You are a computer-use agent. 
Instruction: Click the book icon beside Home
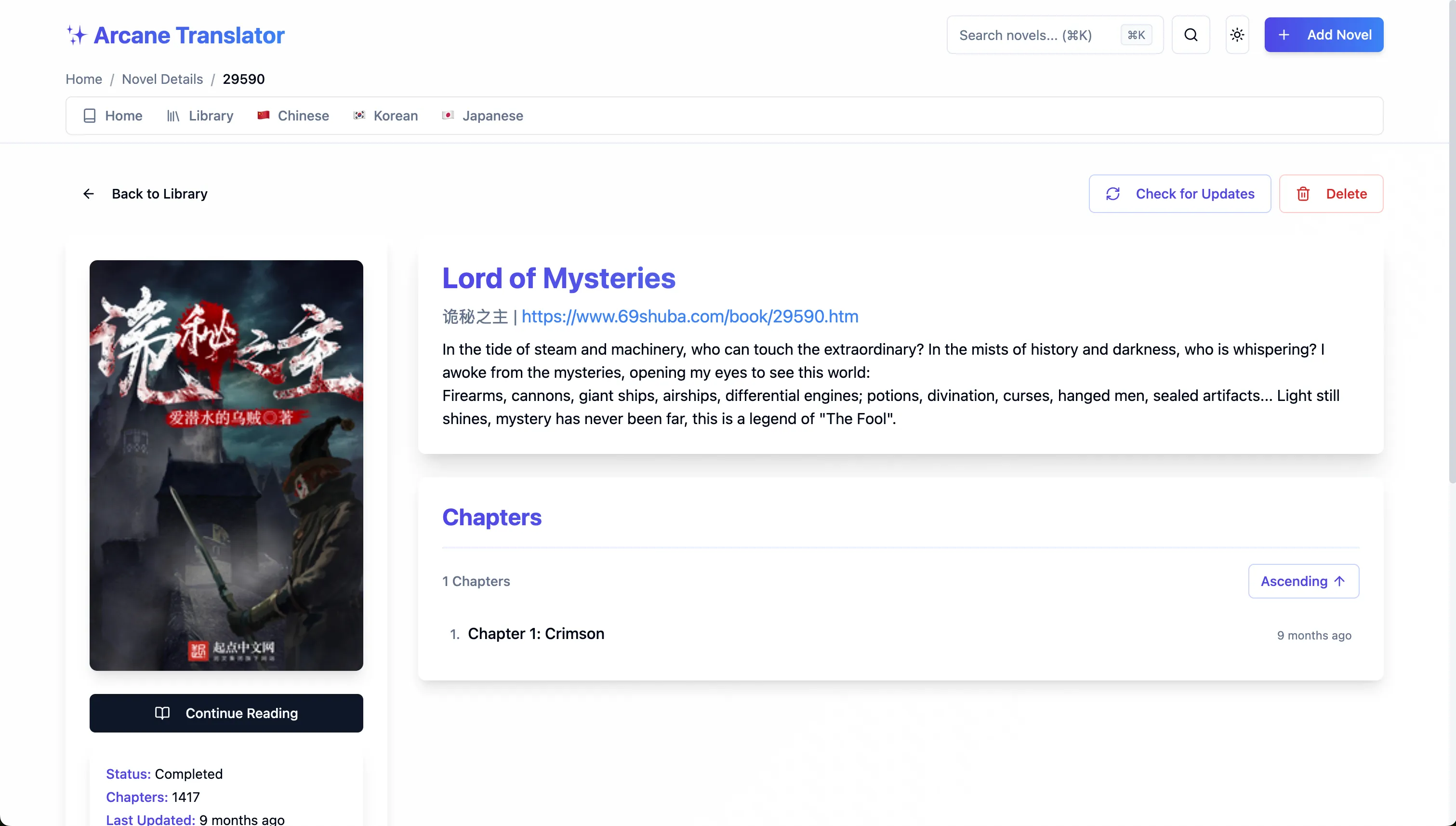coord(89,116)
